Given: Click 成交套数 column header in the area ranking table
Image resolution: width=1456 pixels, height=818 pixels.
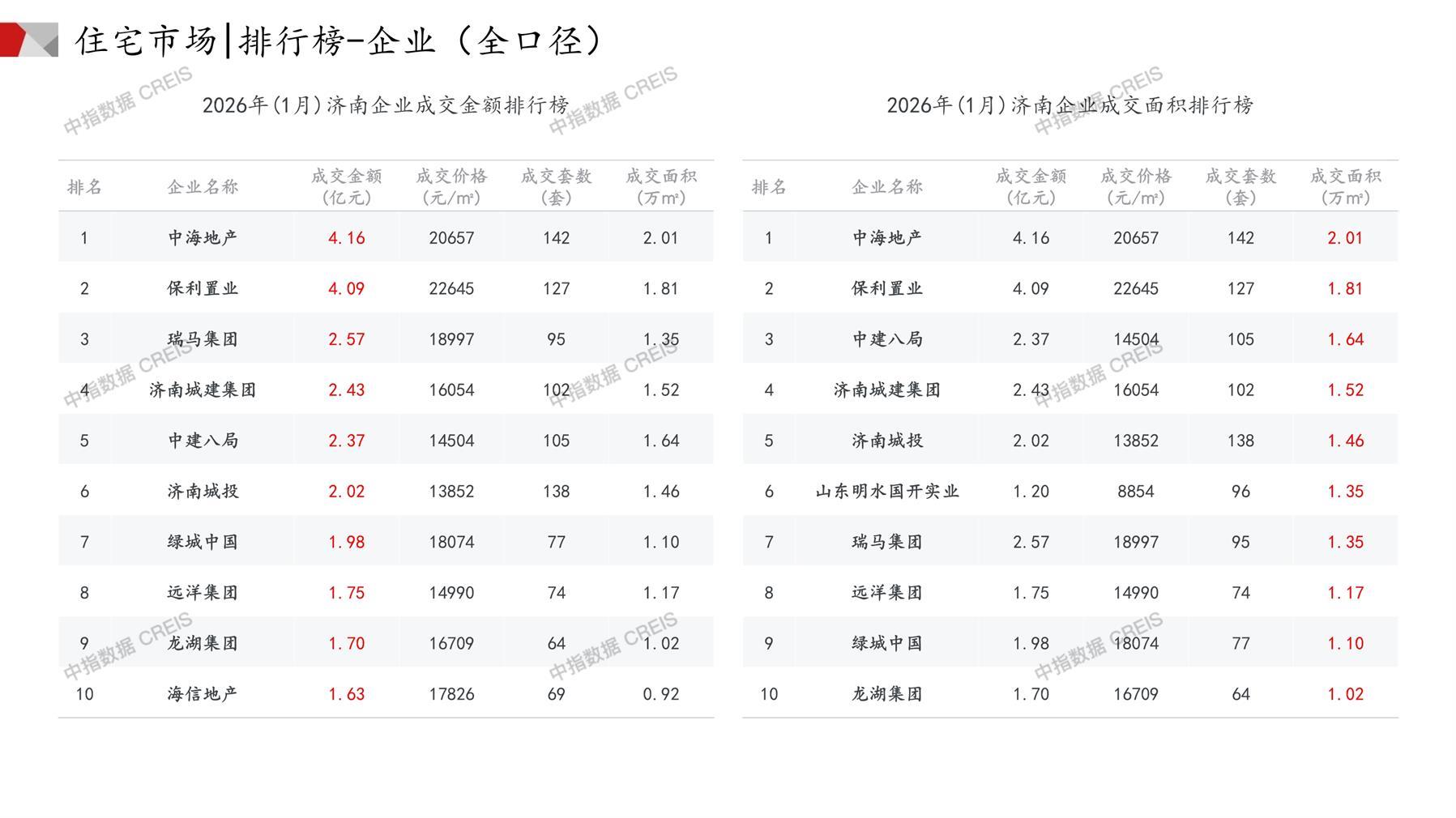Looking at the screenshot, I should (x=1240, y=186).
